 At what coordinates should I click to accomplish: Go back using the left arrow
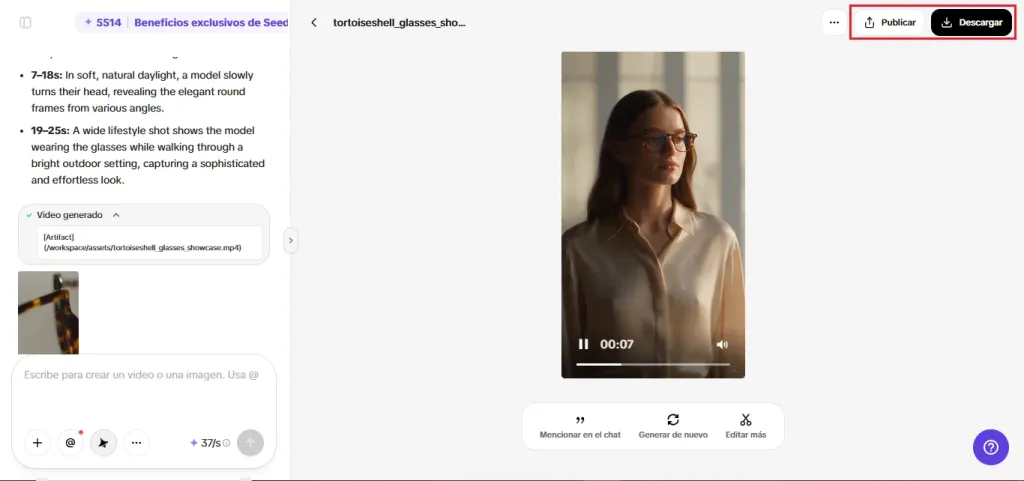click(x=314, y=23)
